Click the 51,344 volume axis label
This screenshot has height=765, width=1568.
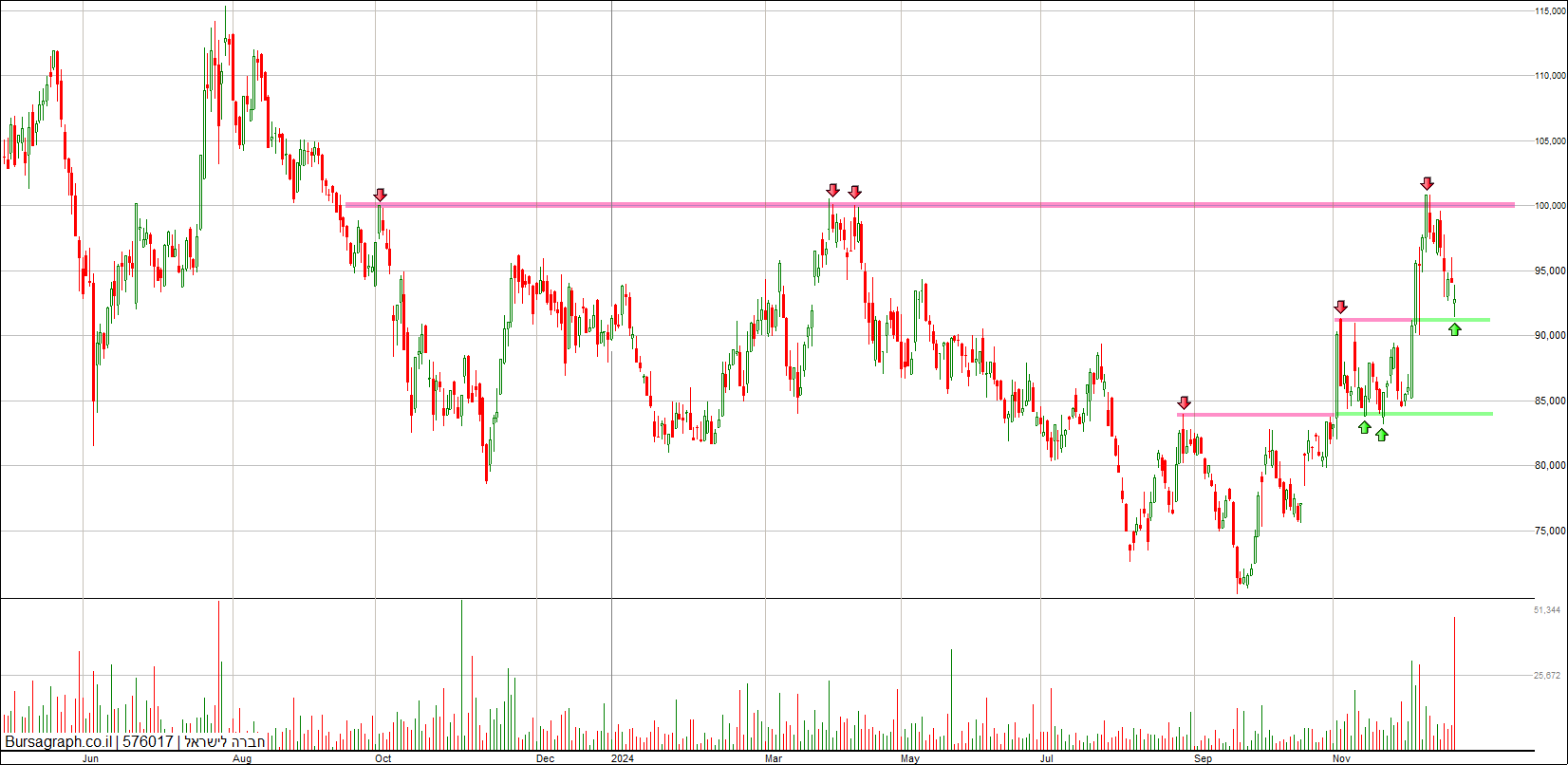(1547, 610)
